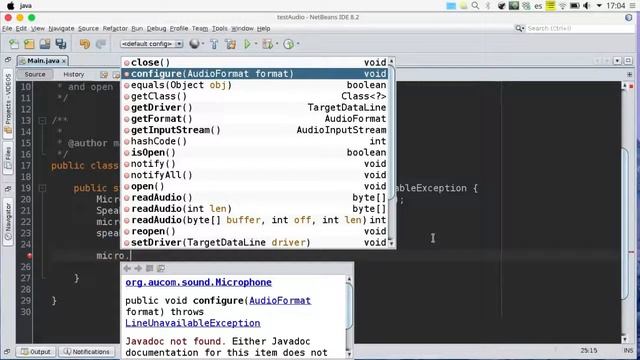The image size is (640, 360).
Task: Click the Clean and Build icon
Action: [231, 44]
